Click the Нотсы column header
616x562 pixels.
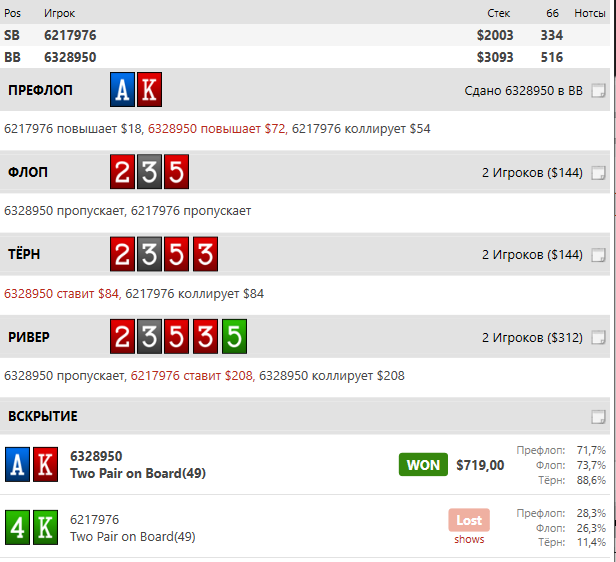(590, 13)
